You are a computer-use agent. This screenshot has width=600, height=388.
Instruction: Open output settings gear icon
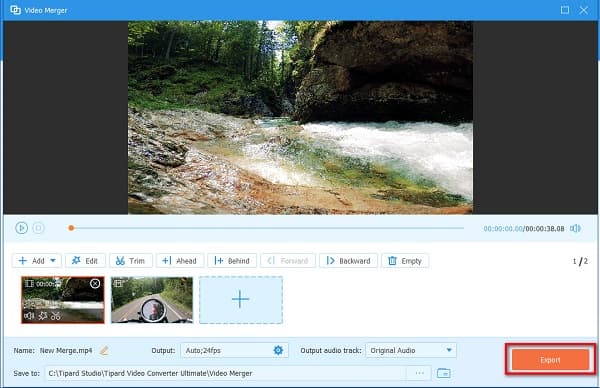(x=278, y=350)
